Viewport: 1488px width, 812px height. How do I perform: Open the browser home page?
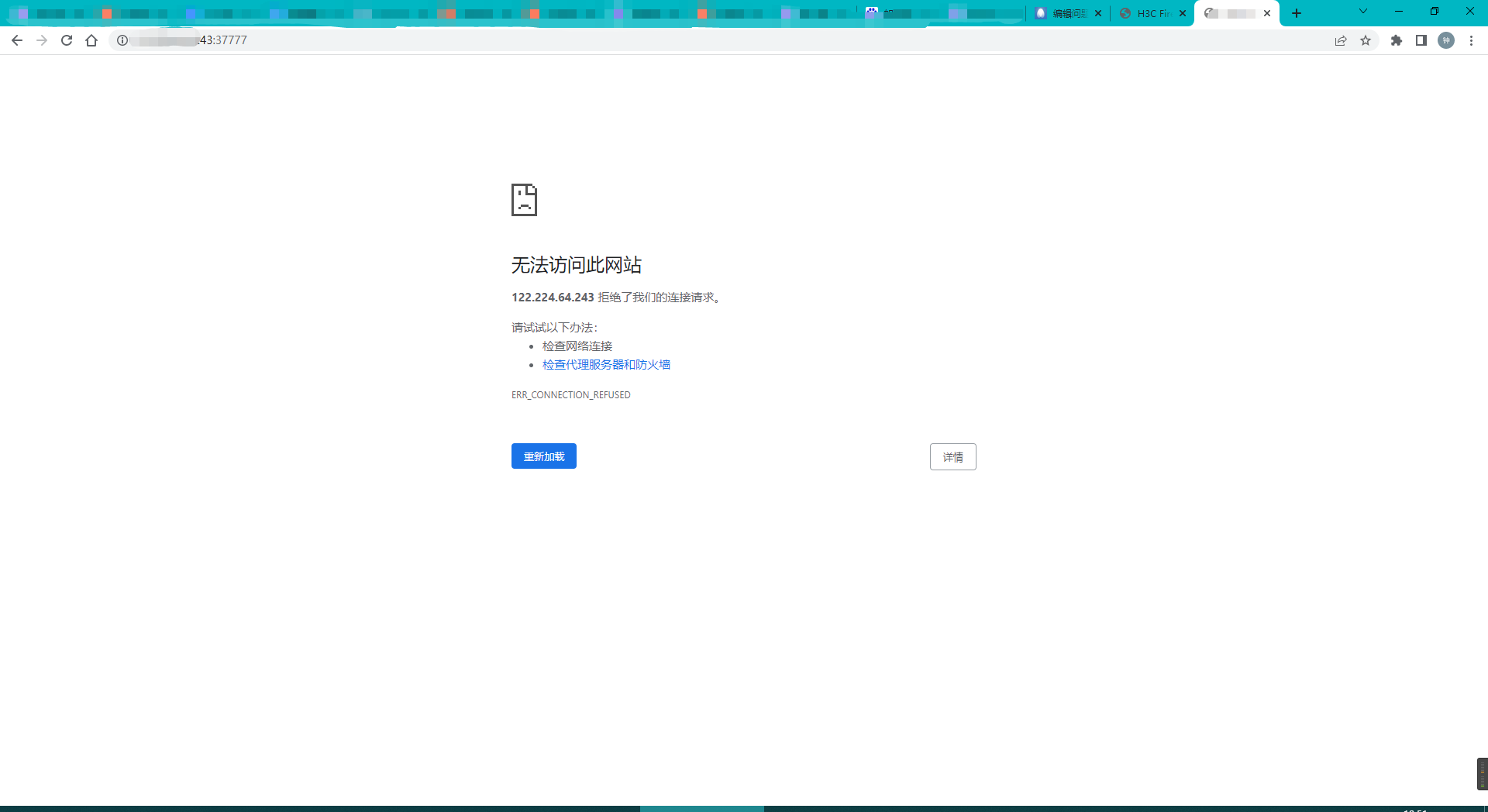(91, 40)
